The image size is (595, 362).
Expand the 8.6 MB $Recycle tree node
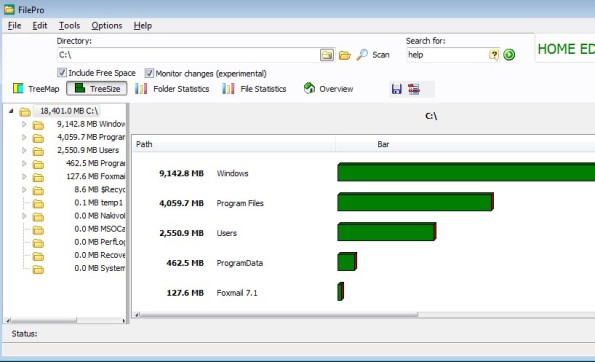(24, 189)
